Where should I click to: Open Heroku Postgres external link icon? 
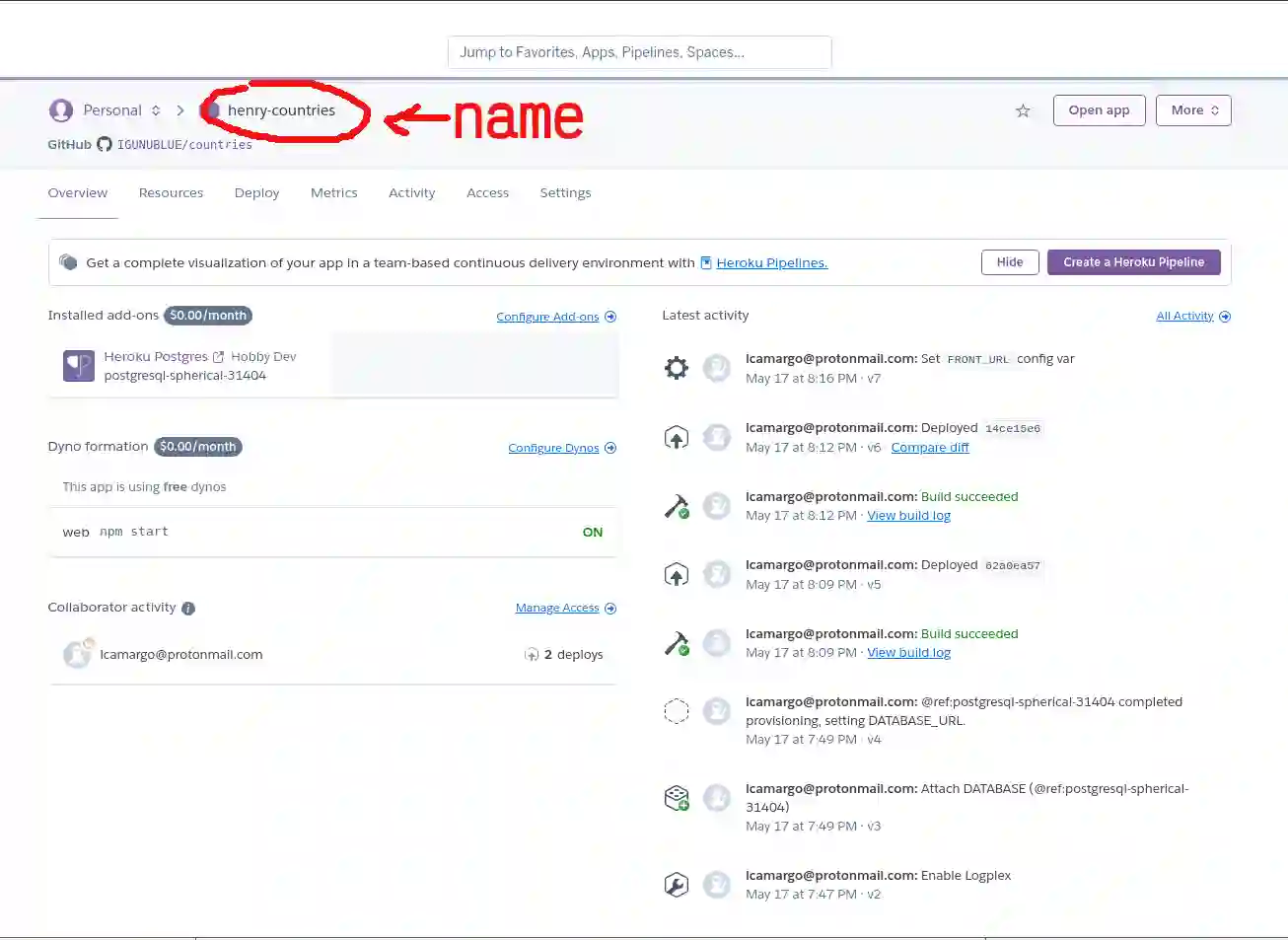(219, 357)
